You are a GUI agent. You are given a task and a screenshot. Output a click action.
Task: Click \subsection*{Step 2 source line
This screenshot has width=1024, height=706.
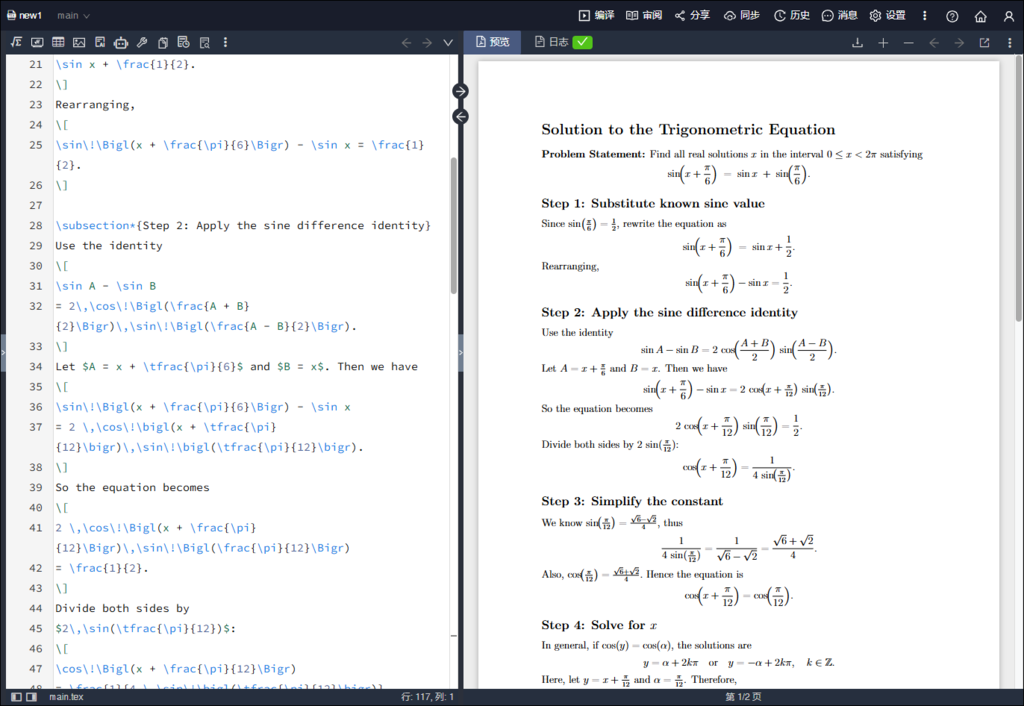tap(243, 225)
